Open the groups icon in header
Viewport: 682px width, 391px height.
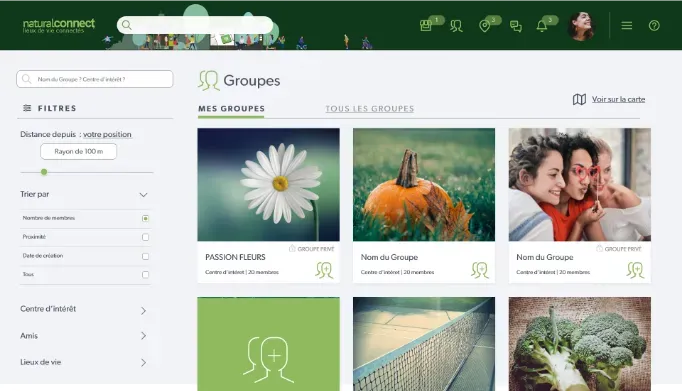coord(456,26)
